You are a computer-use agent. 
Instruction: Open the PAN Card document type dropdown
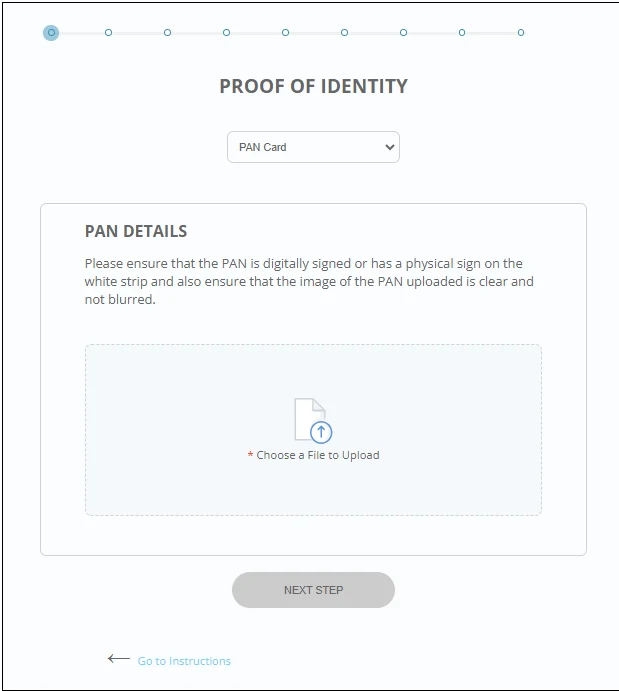pos(313,147)
